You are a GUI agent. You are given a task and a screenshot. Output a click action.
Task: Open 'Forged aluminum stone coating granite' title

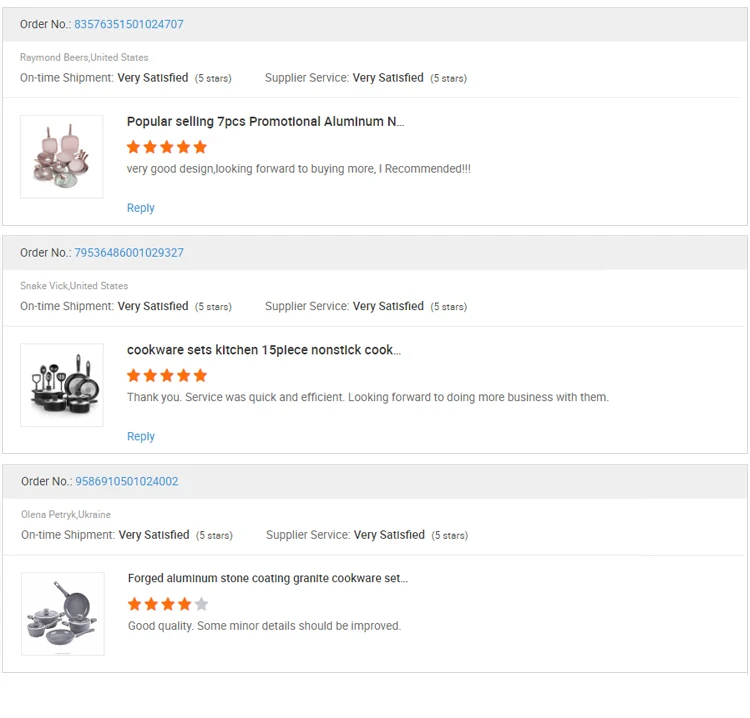tap(267, 578)
